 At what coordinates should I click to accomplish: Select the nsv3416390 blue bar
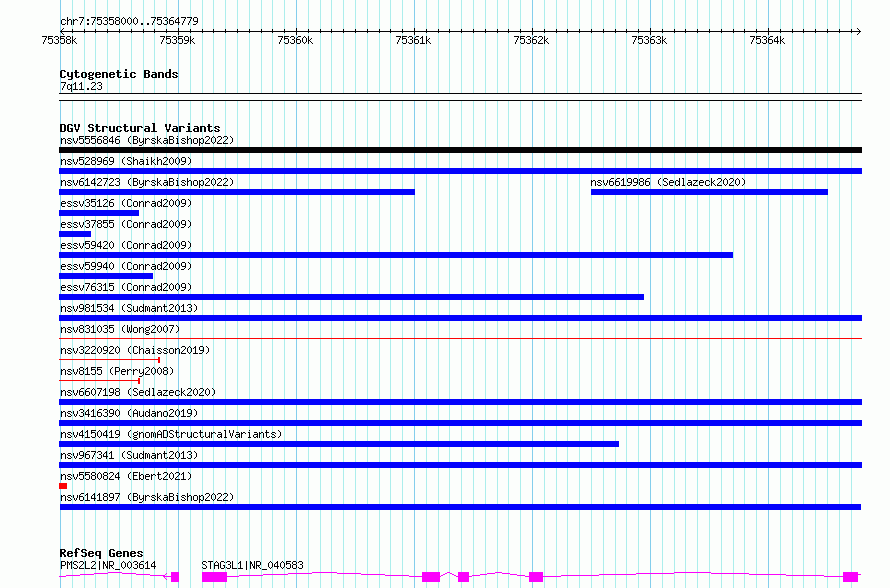pyautogui.click(x=460, y=423)
